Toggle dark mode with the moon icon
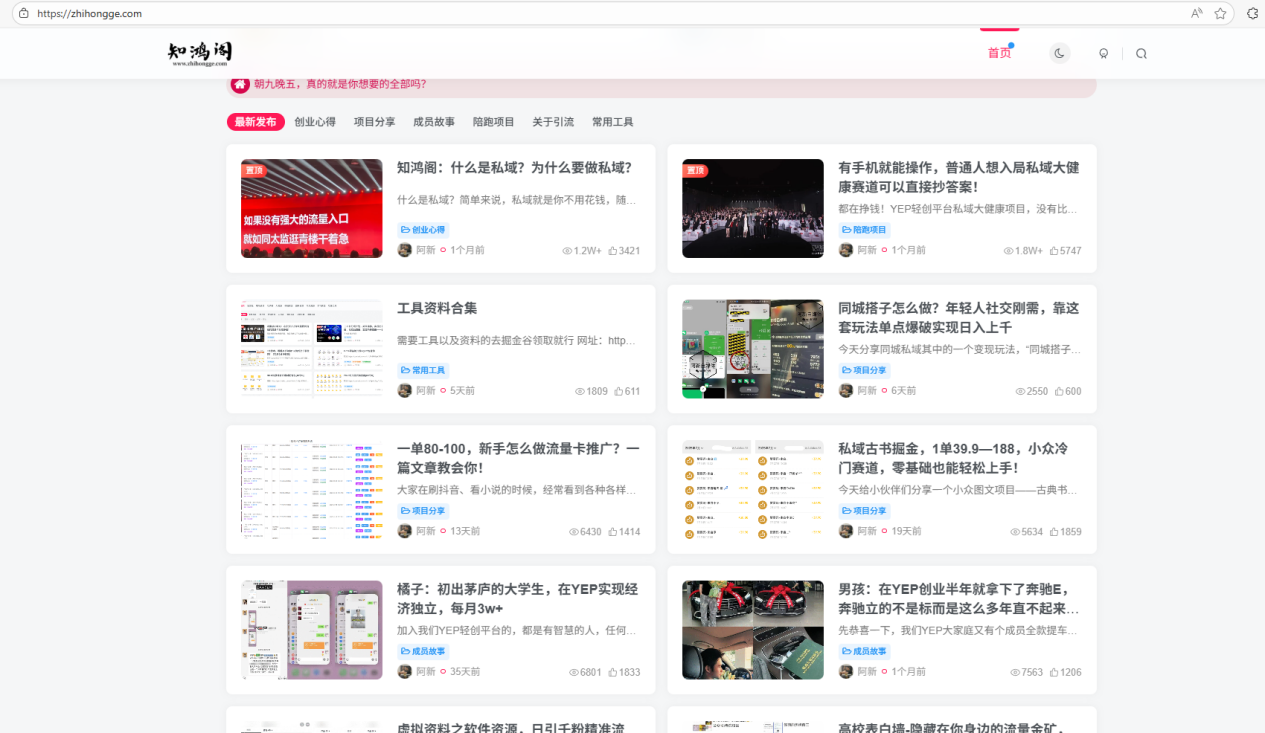The image size is (1265, 733). click(1060, 53)
